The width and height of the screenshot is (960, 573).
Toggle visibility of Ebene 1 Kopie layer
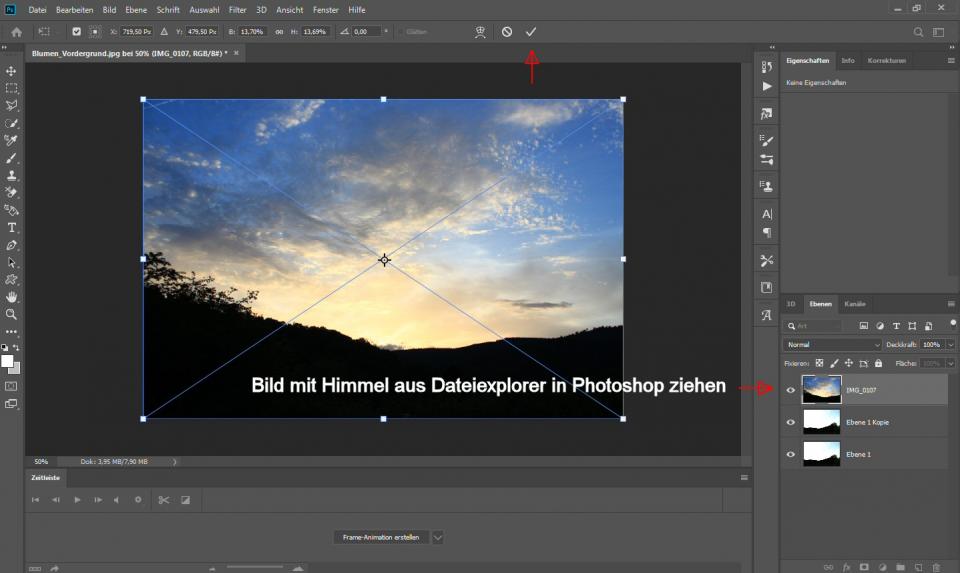coord(791,422)
